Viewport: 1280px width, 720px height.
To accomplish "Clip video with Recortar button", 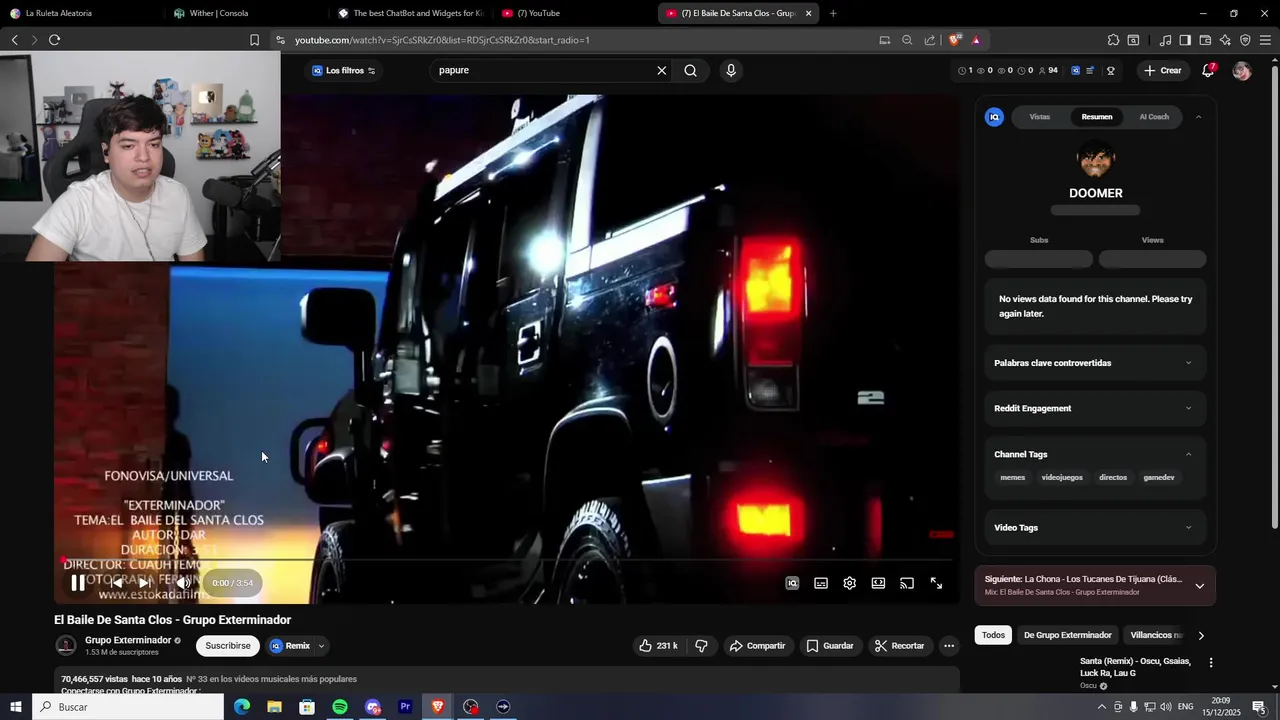I will (899, 646).
